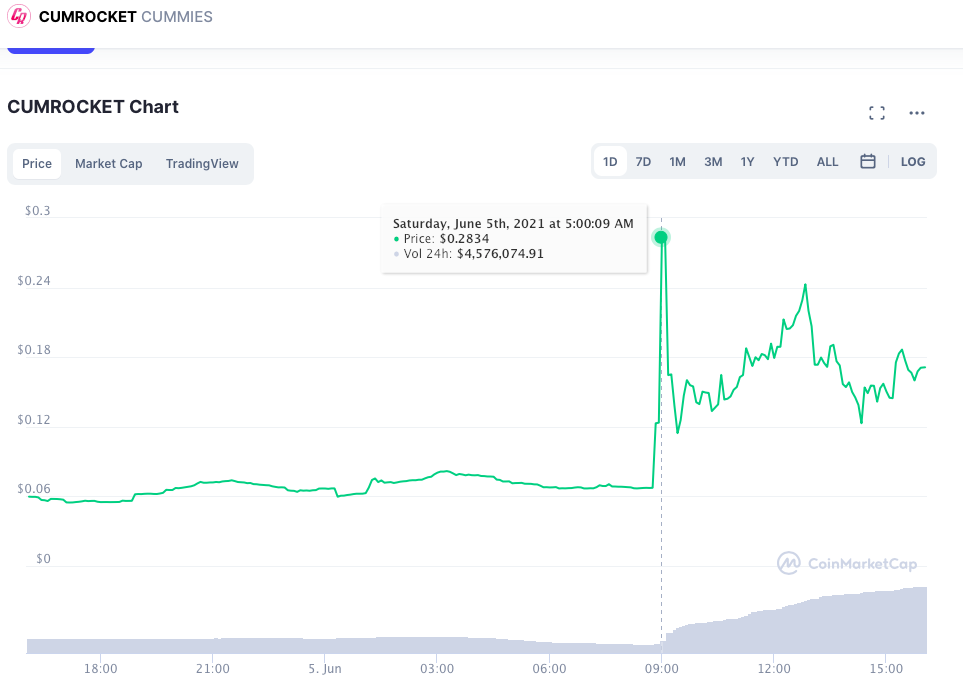Select the 1Y time range
963x690 pixels.
747,162
